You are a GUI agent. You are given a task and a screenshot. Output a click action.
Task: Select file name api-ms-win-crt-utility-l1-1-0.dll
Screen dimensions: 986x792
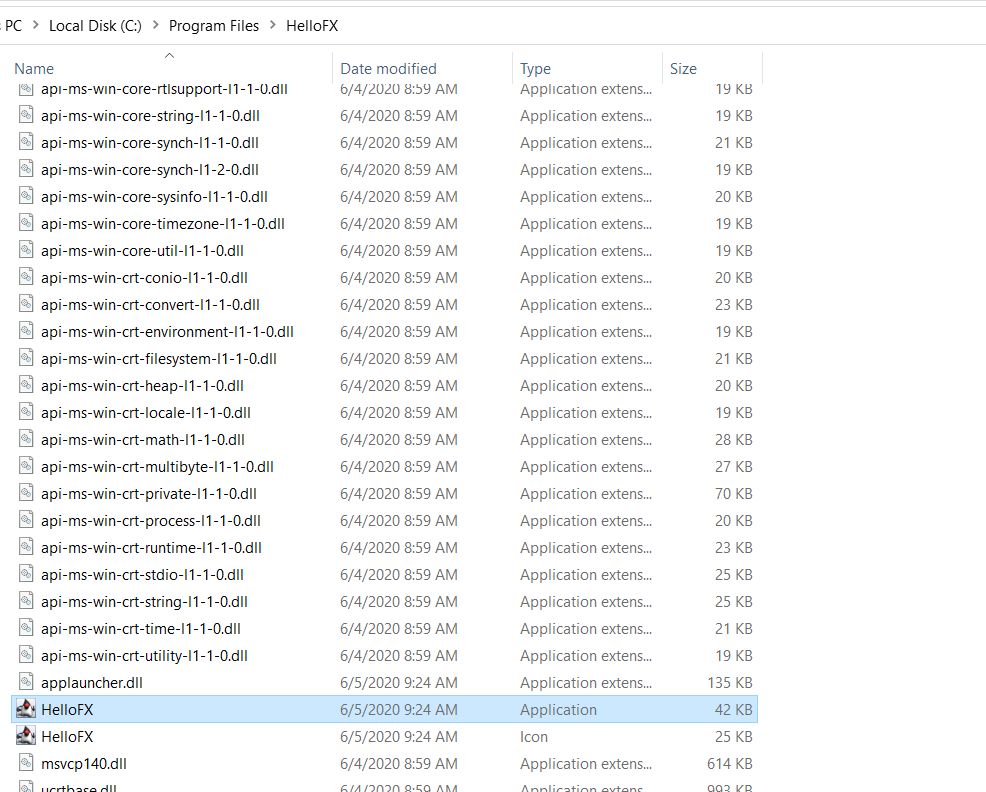tap(144, 655)
